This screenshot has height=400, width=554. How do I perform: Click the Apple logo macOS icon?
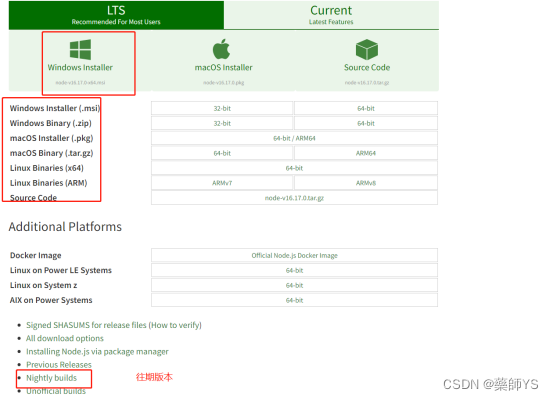222,49
